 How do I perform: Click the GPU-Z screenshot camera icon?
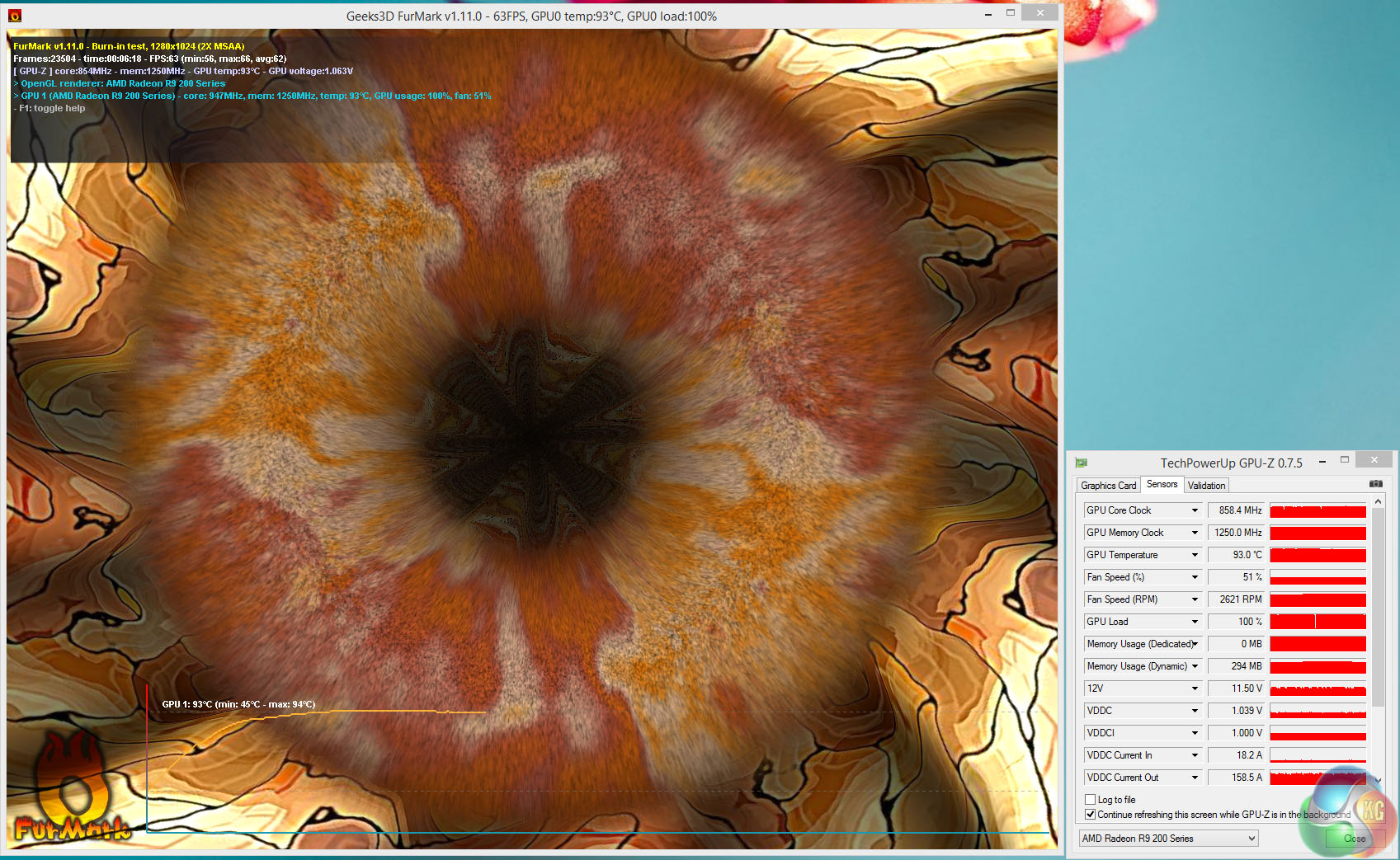coord(1375,484)
